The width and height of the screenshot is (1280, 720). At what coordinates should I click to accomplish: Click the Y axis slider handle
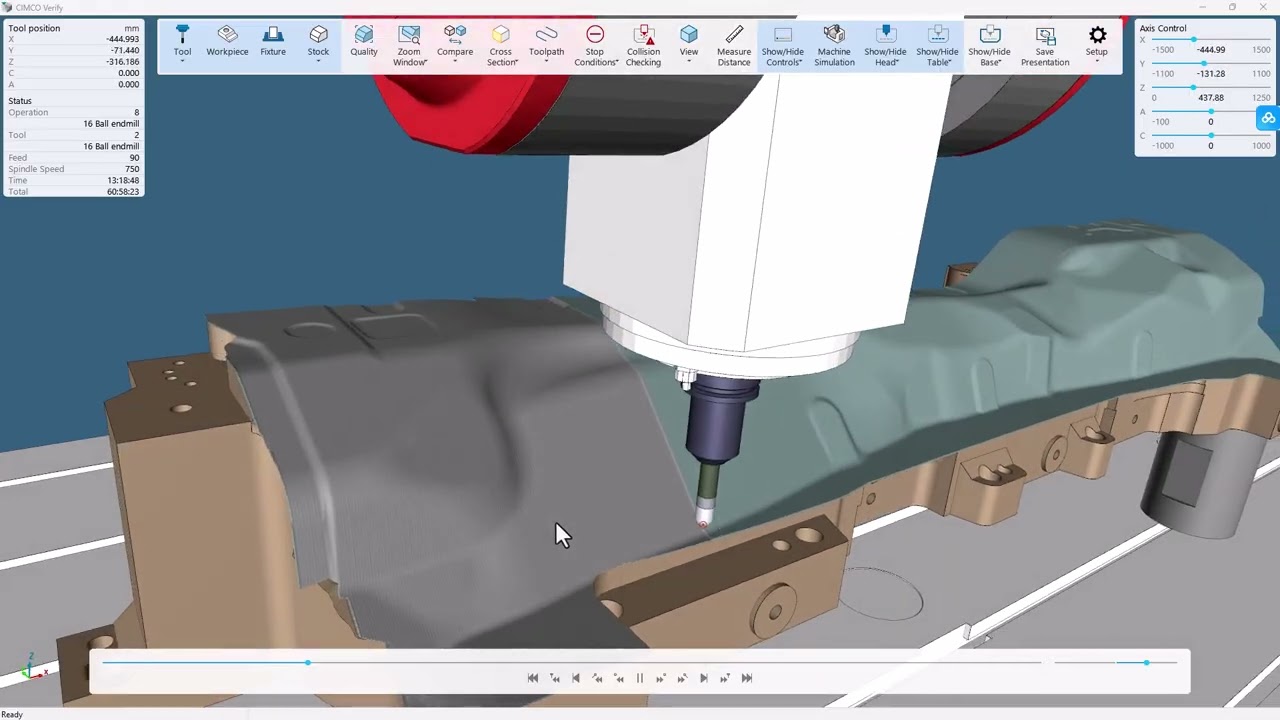(x=1203, y=64)
